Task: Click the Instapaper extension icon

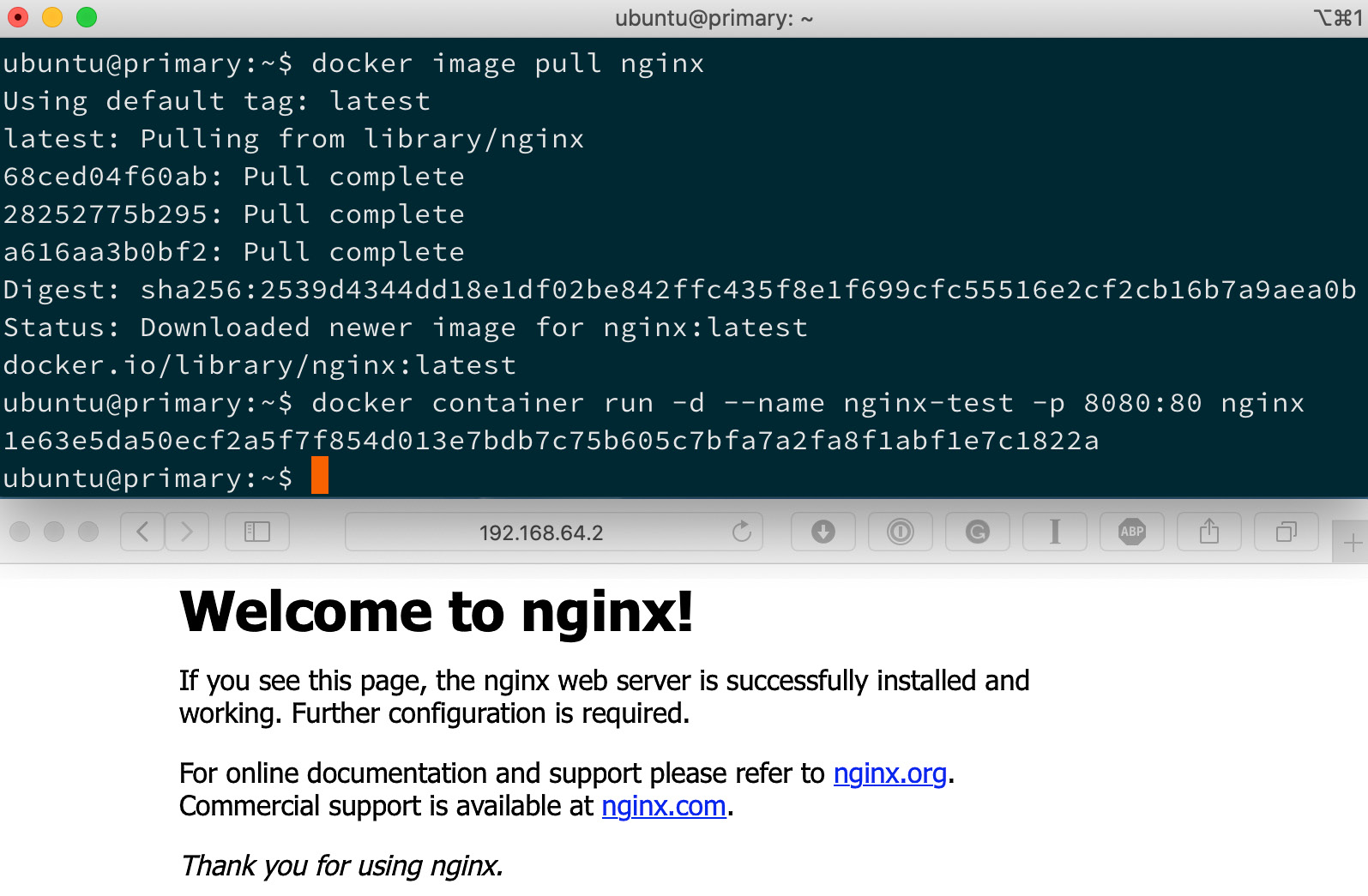Action: pos(1055,532)
